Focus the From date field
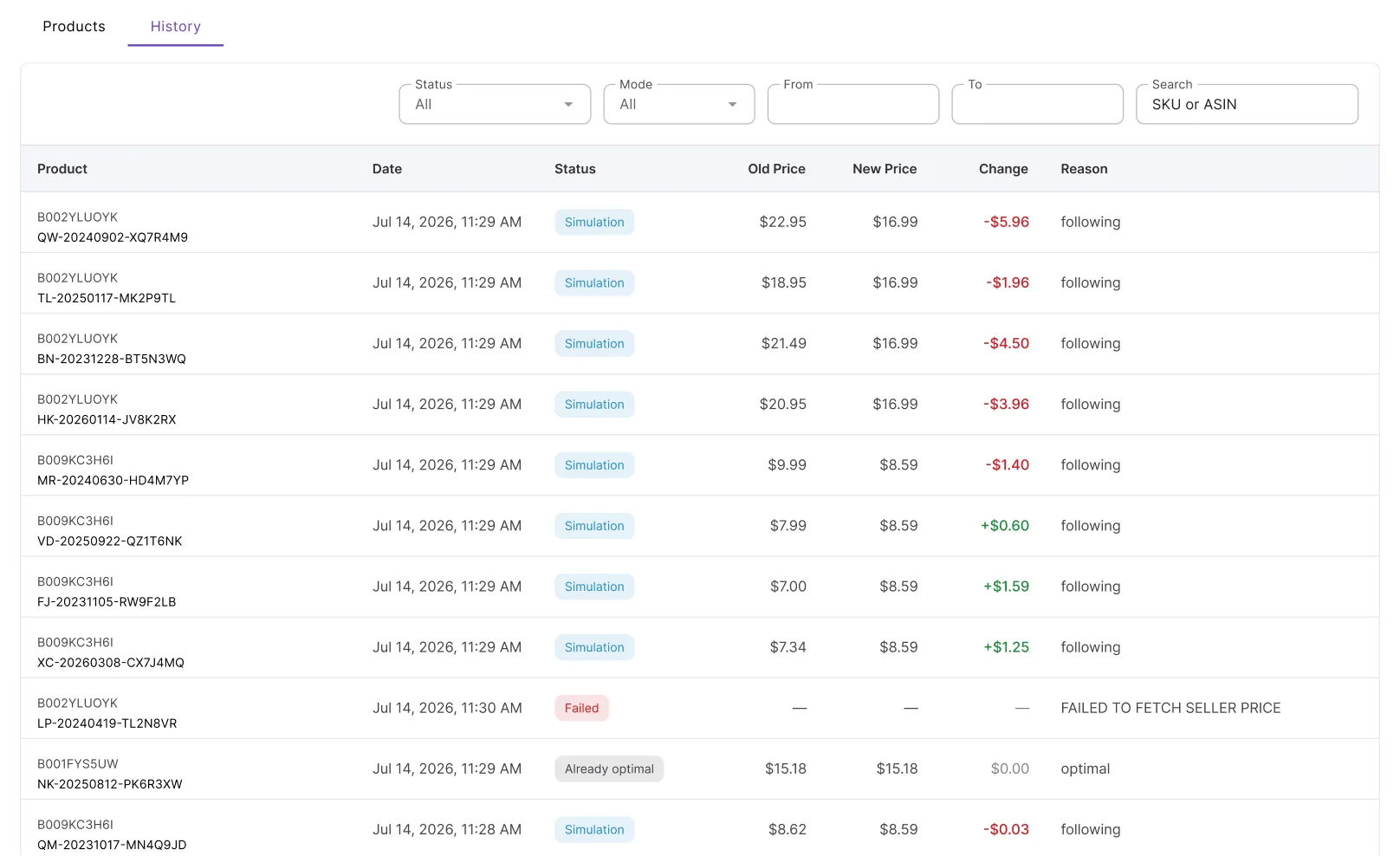 (853, 104)
